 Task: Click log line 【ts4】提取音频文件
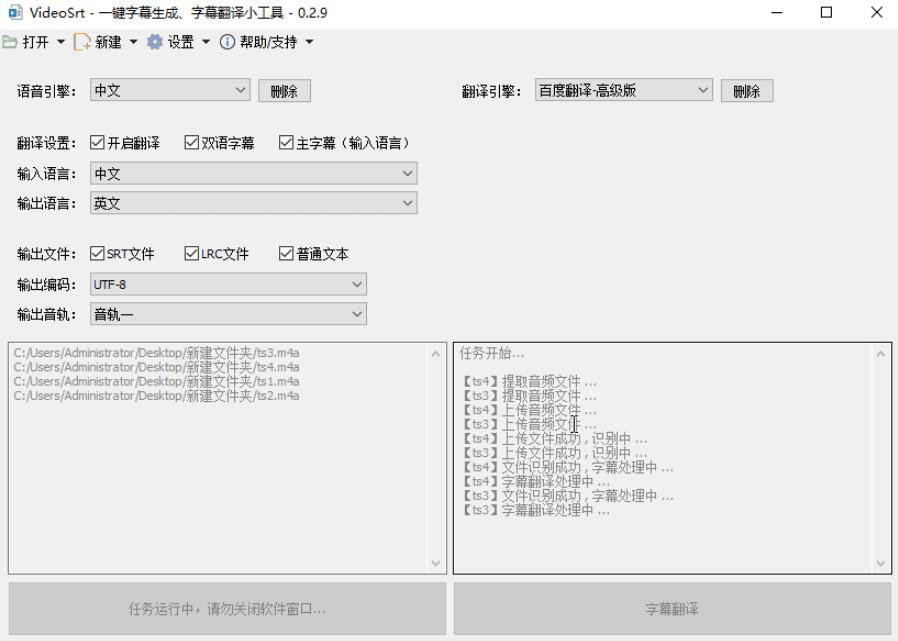529,381
